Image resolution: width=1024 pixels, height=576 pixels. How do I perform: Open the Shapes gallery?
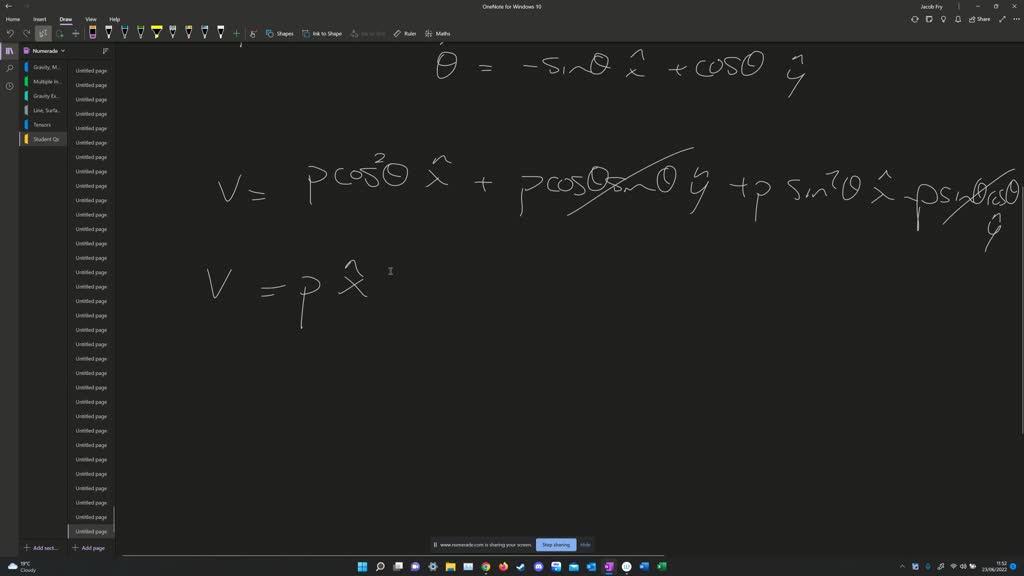pyautogui.click(x=280, y=33)
